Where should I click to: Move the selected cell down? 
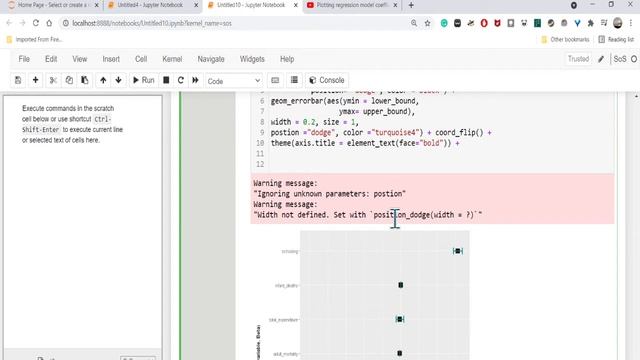coord(118,80)
